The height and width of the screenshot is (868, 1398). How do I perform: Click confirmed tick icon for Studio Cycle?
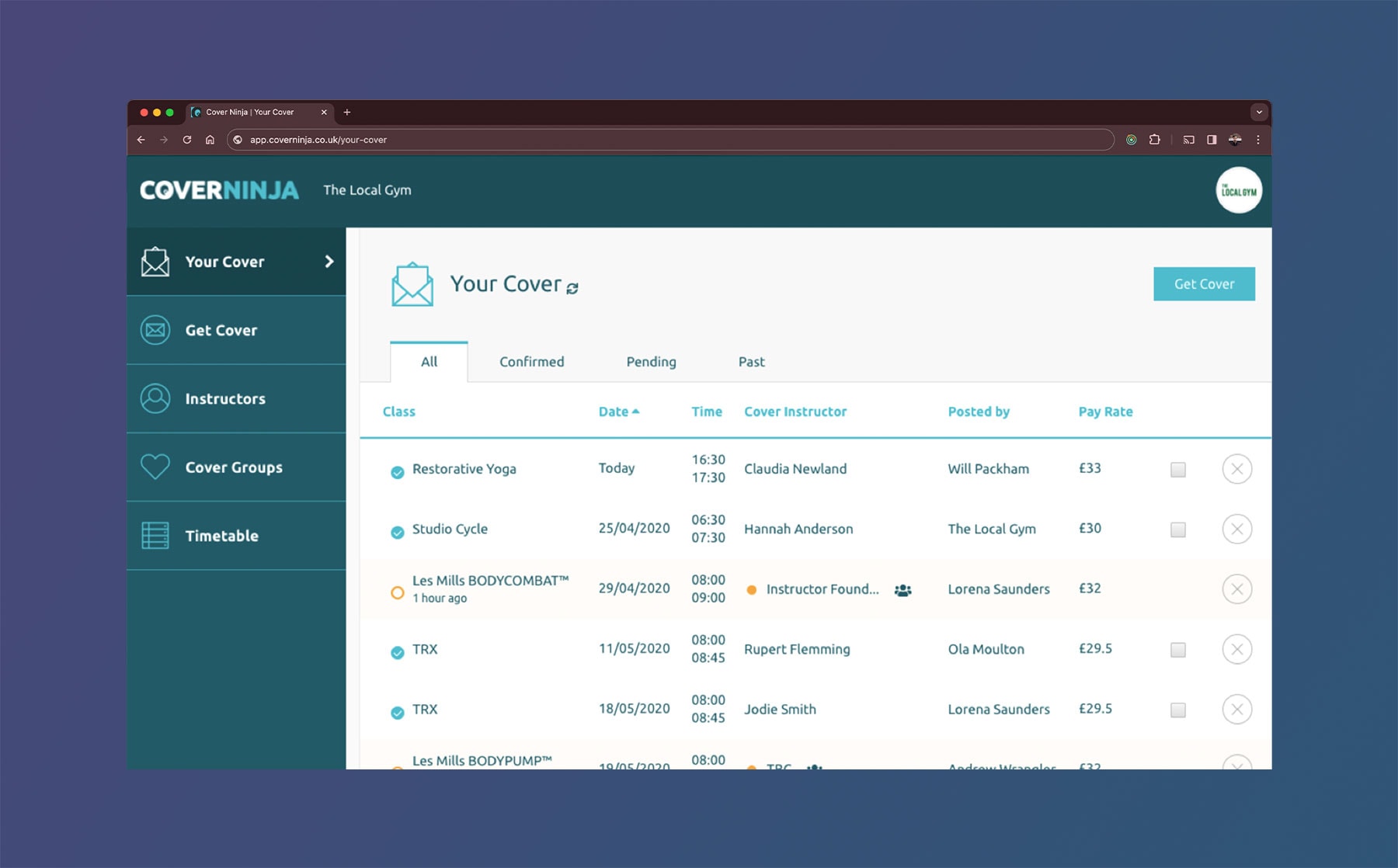click(397, 532)
